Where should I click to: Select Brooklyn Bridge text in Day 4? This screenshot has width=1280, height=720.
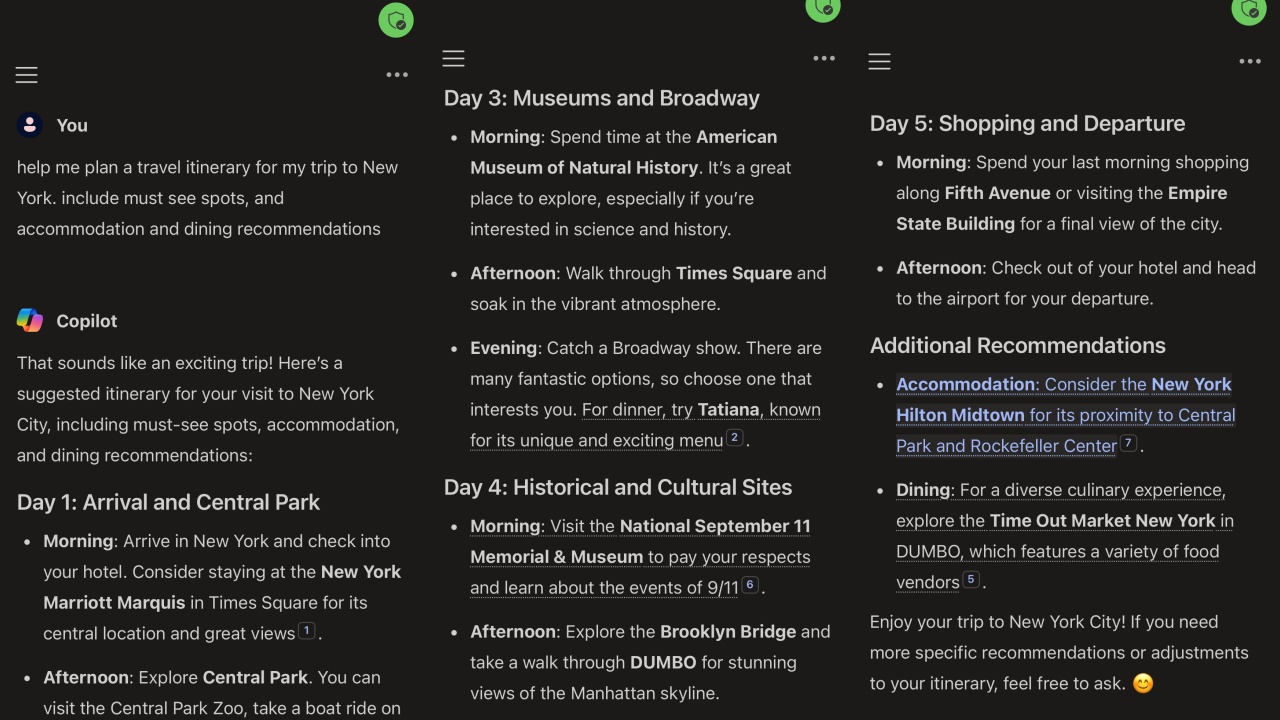point(728,632)
